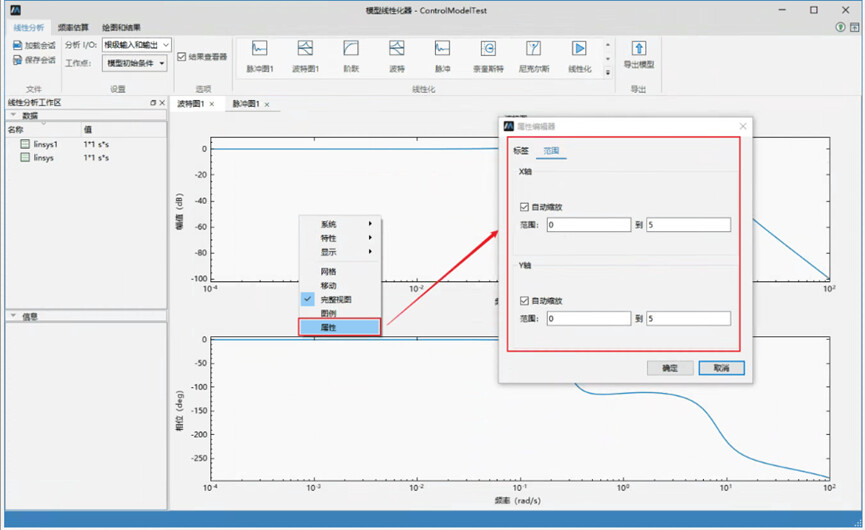Click the layout icon beside help
The height and width of the screenshot is (530, 865).
(x=855, y=27)
